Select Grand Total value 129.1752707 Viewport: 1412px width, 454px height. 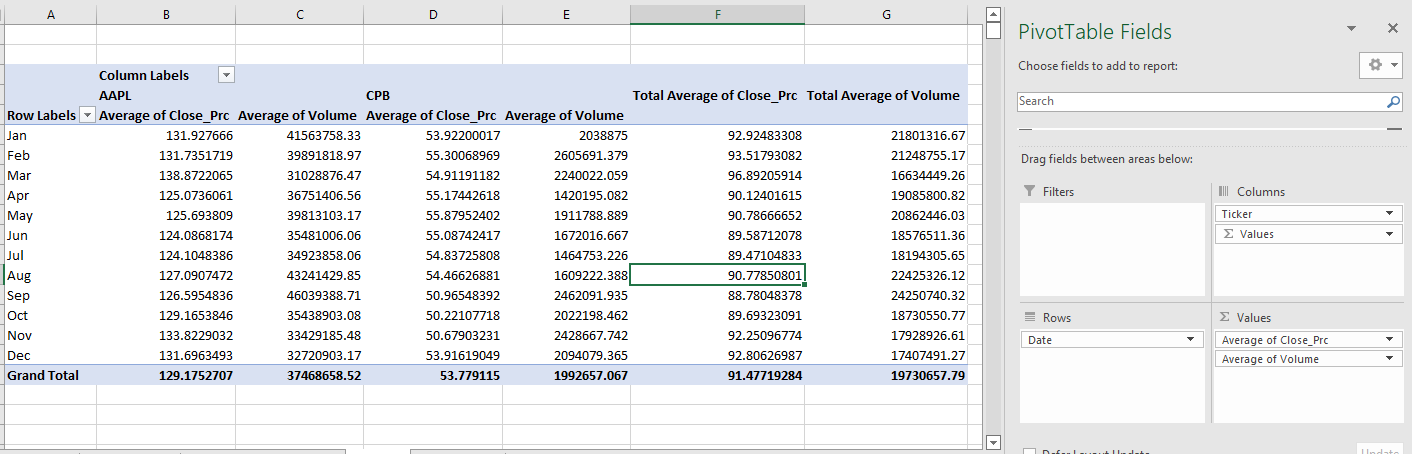point(165,375)
